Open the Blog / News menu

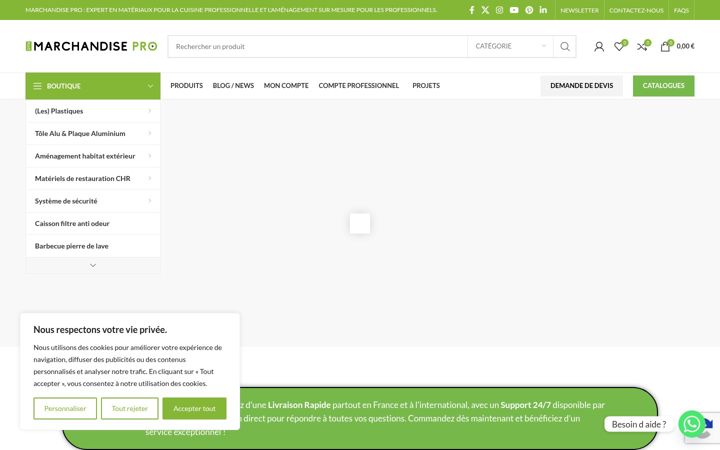(x=233, y=86)
